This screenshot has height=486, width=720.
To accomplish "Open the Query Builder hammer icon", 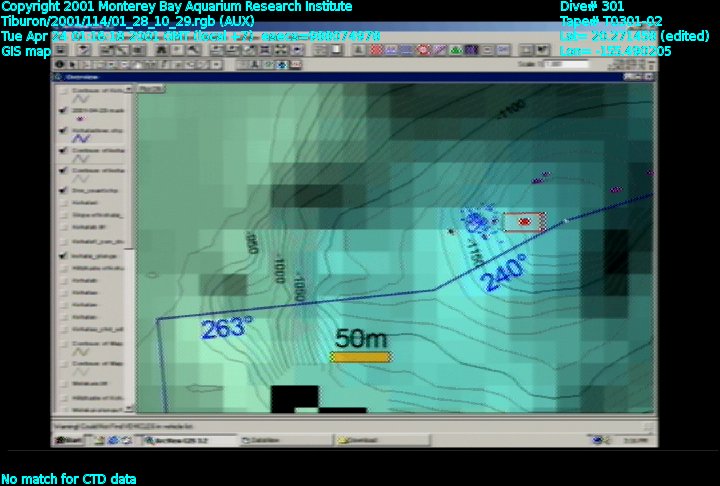I will 191,50.
